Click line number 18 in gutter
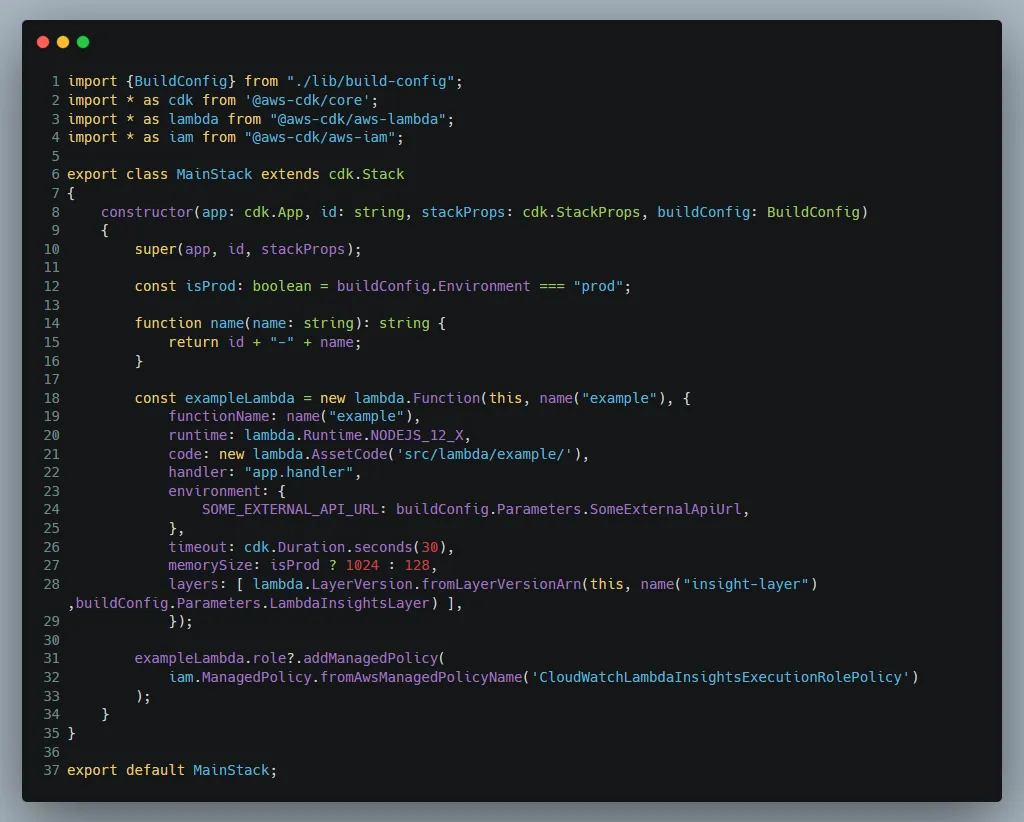This screenshot has height=822, width=1024. pyautogui.click(x=51, y=398)
